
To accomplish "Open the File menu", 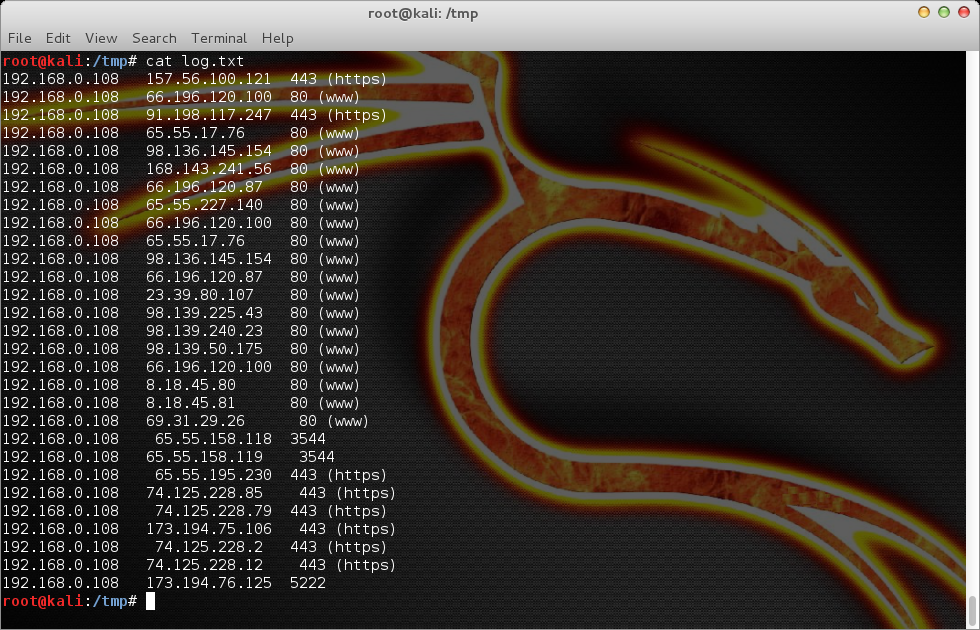I will (19, 38).
